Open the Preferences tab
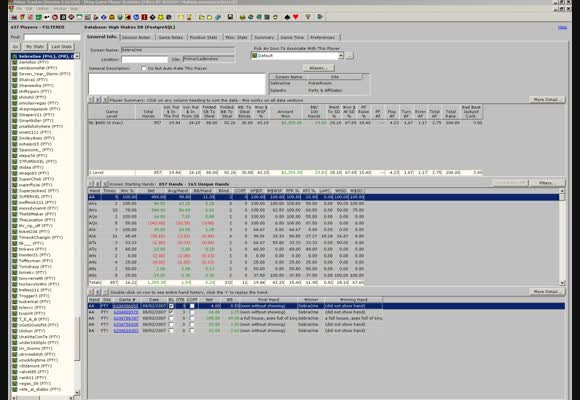This screenshot has height=400, width=580. (322, 37)
